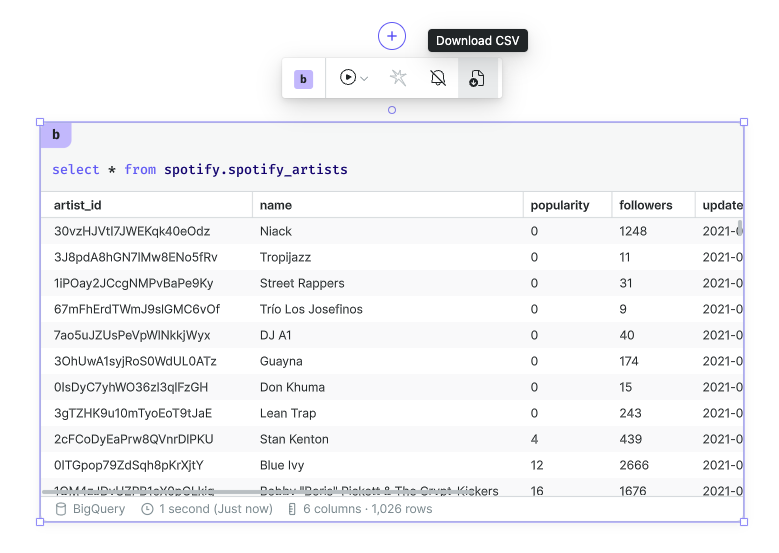Click the b label tab on the cell

pyautogui.click(x=56, y=135)
